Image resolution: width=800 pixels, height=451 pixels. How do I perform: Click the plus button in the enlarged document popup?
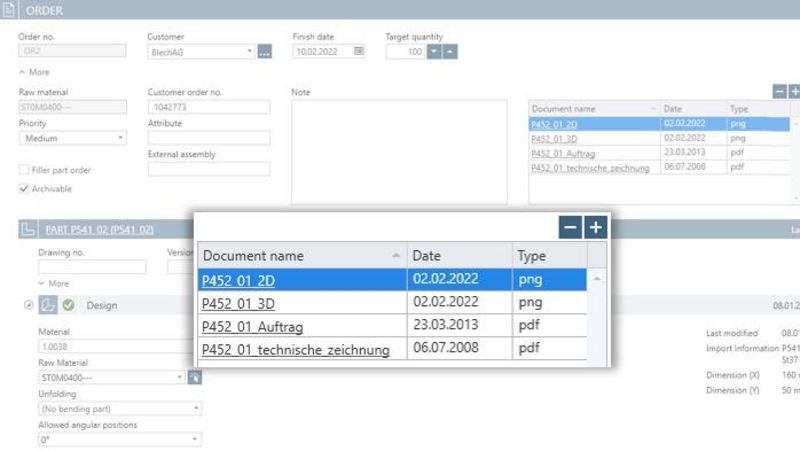[595, 228]
